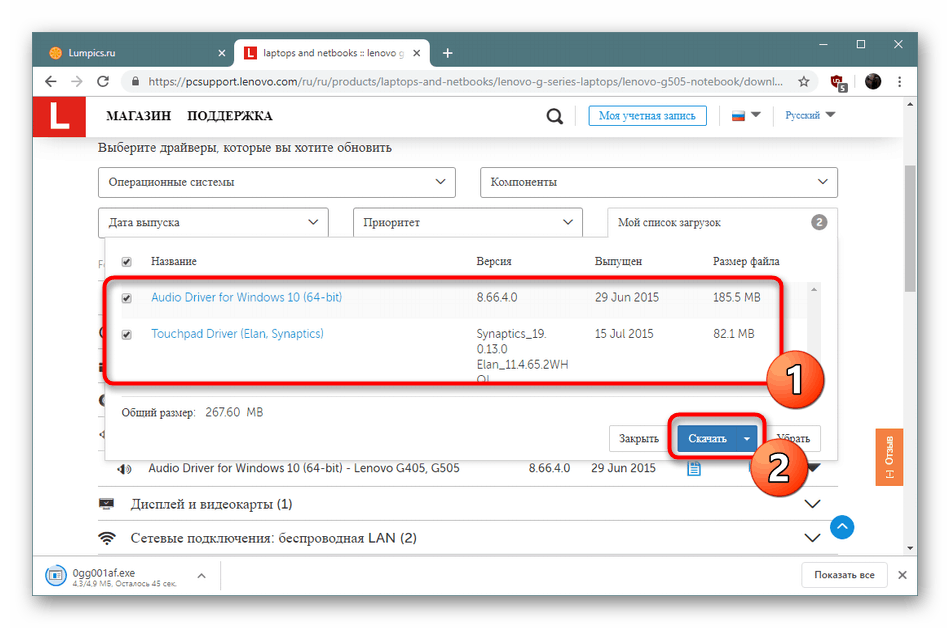Open 0gg001af.exe download item options arrow

[202, 576]
